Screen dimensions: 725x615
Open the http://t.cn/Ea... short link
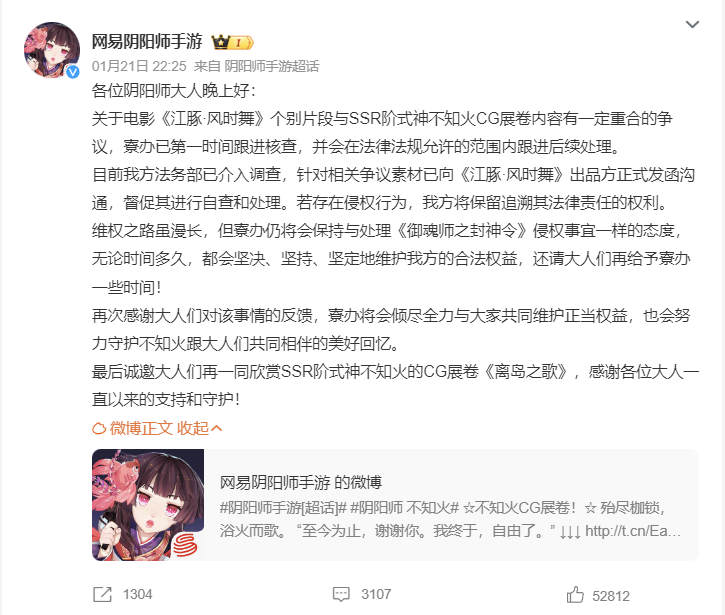(633, 531)
